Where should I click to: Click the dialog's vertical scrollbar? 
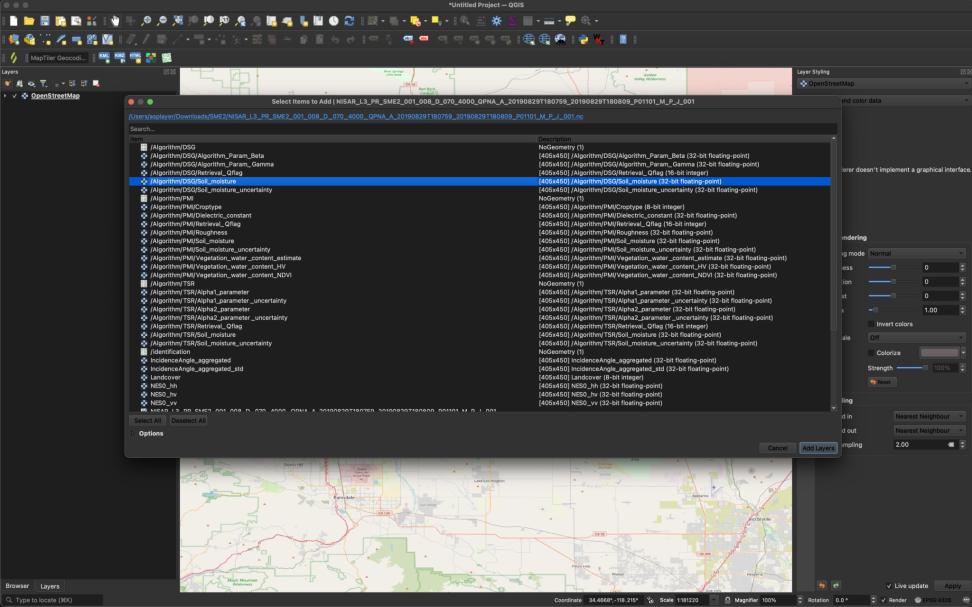(x=834, y=273)
